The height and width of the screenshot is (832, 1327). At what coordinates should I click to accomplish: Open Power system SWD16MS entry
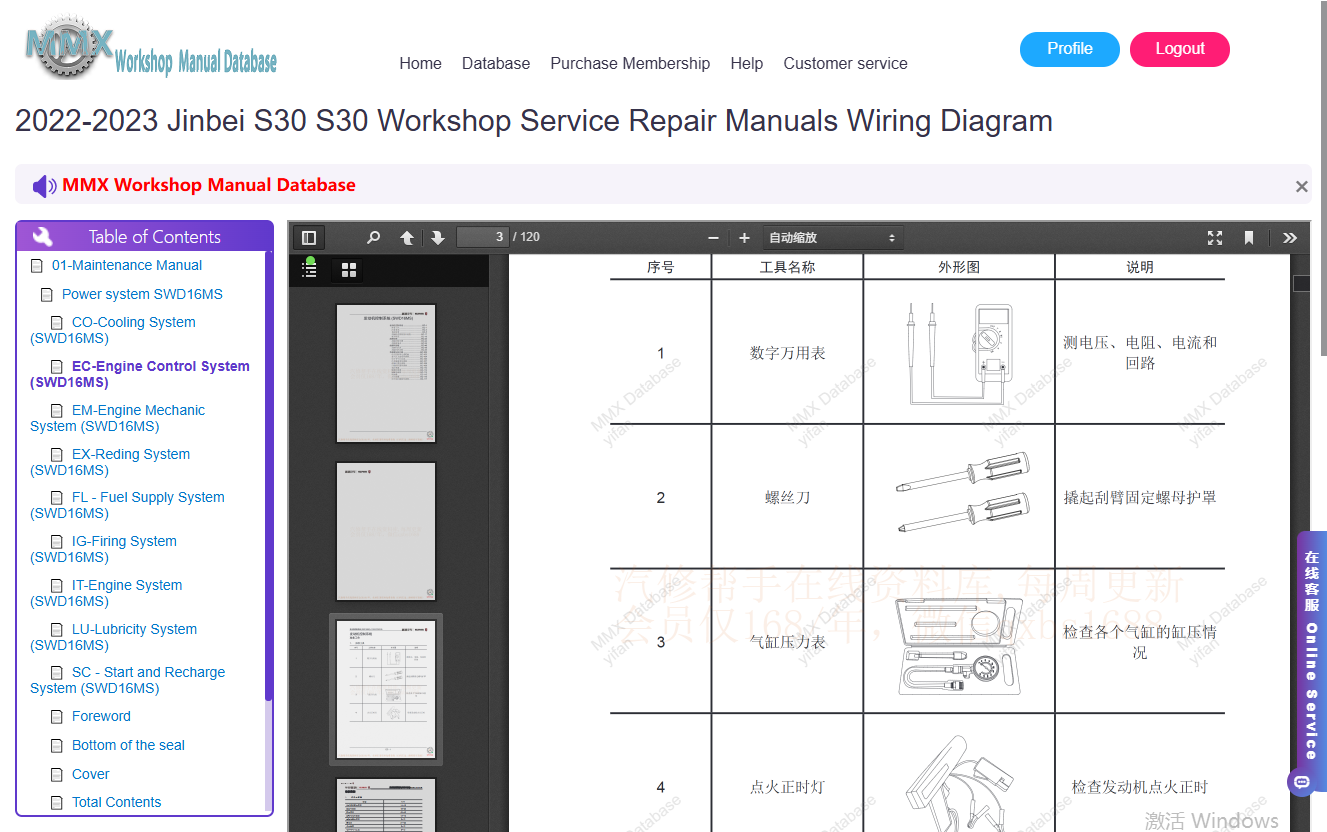(x=142, y=294)
